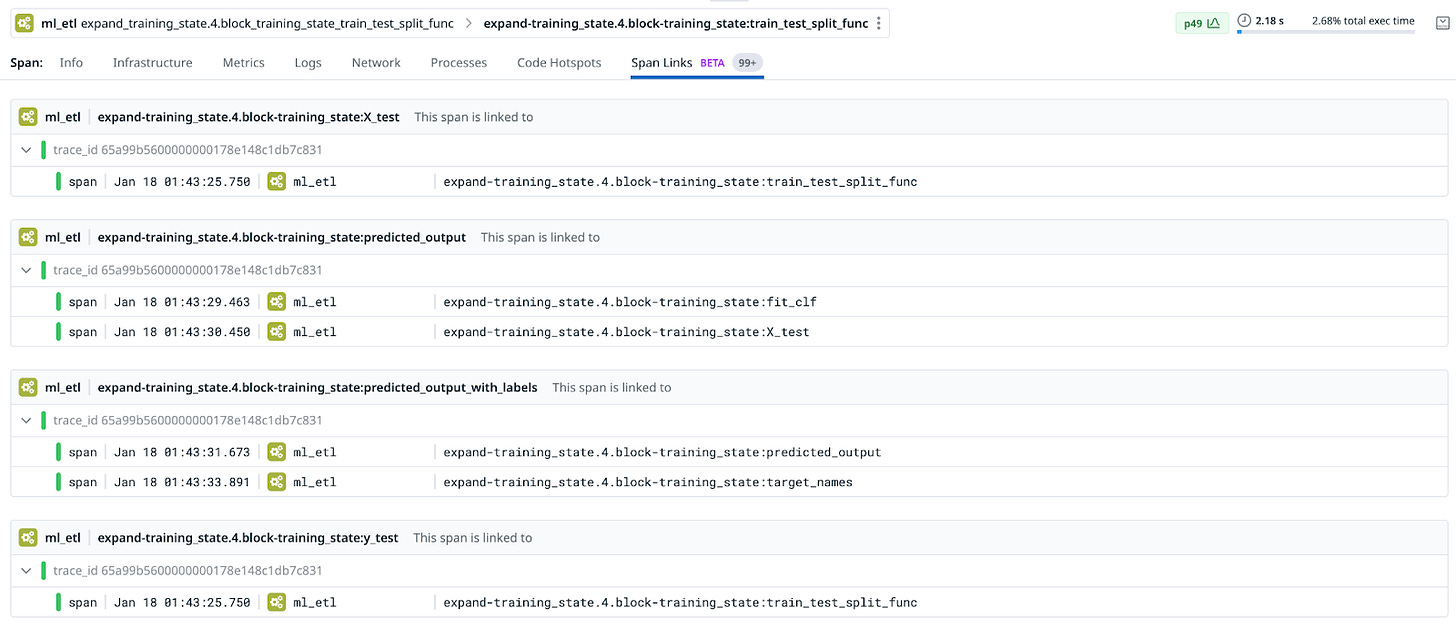Viewport: 1456px width, 630px height.
Task: Click the 99+ Span Links count badge
Action: pos(746,62)
